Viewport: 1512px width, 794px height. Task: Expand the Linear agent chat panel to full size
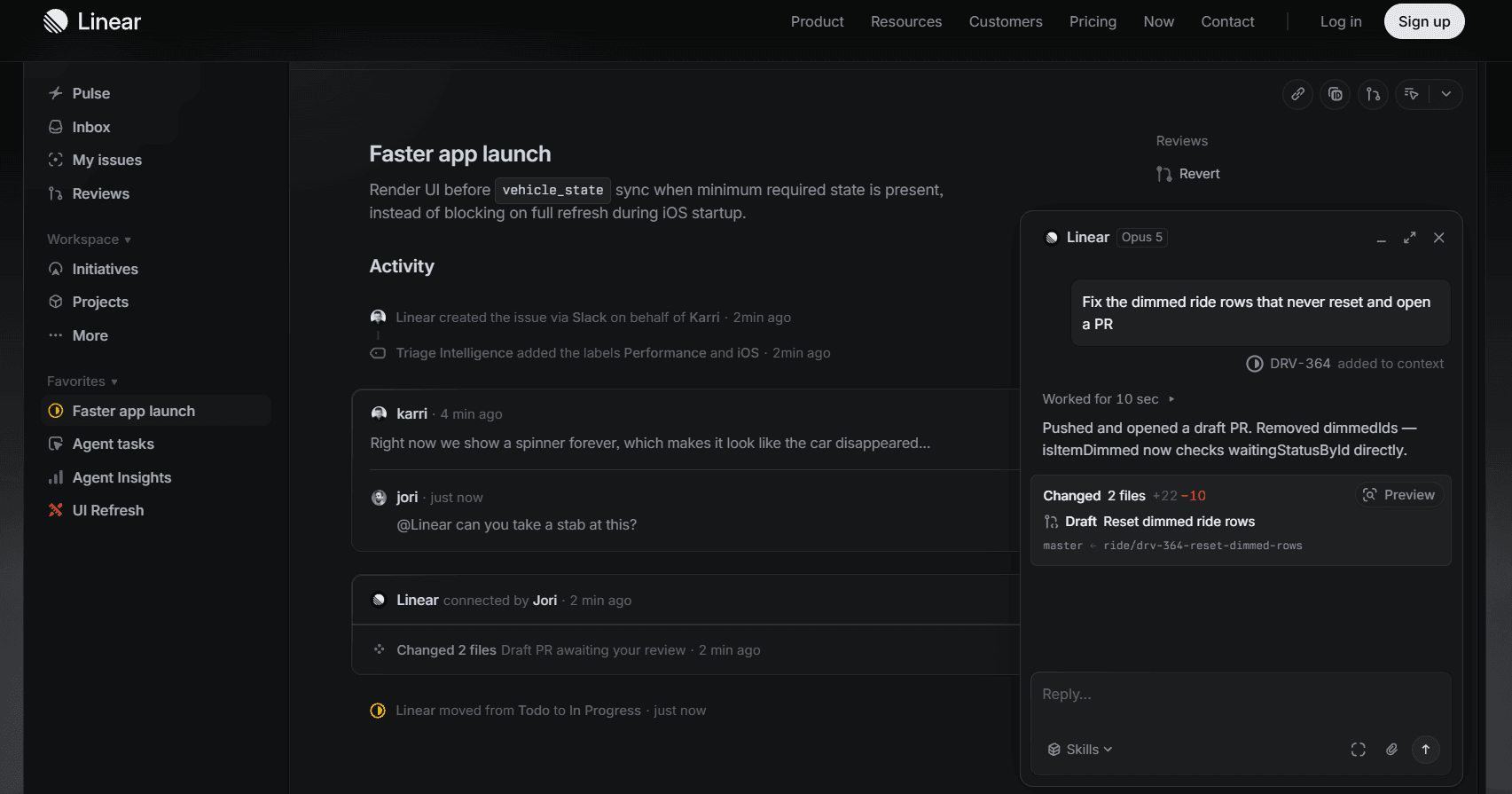[1410, 238]
